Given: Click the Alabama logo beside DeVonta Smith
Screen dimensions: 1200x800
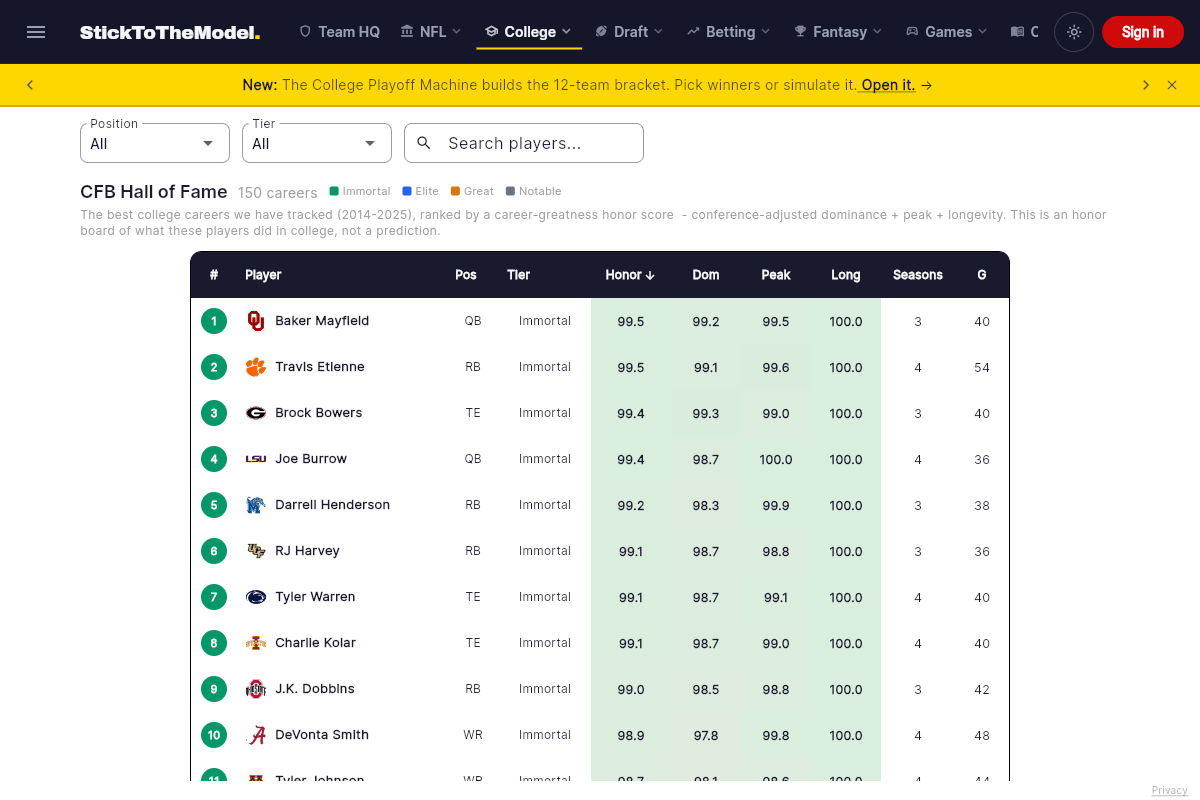Looking at the screenshot, I should (256, 735).
